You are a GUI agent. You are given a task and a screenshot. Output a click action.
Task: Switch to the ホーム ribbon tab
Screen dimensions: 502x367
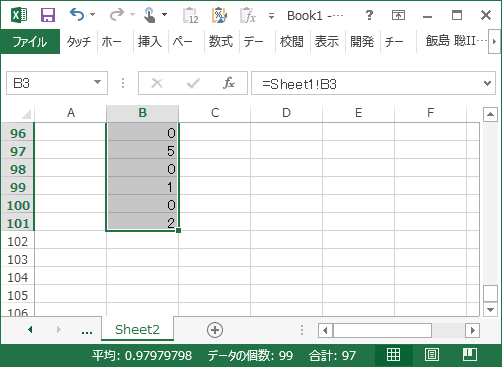[112, 42]
